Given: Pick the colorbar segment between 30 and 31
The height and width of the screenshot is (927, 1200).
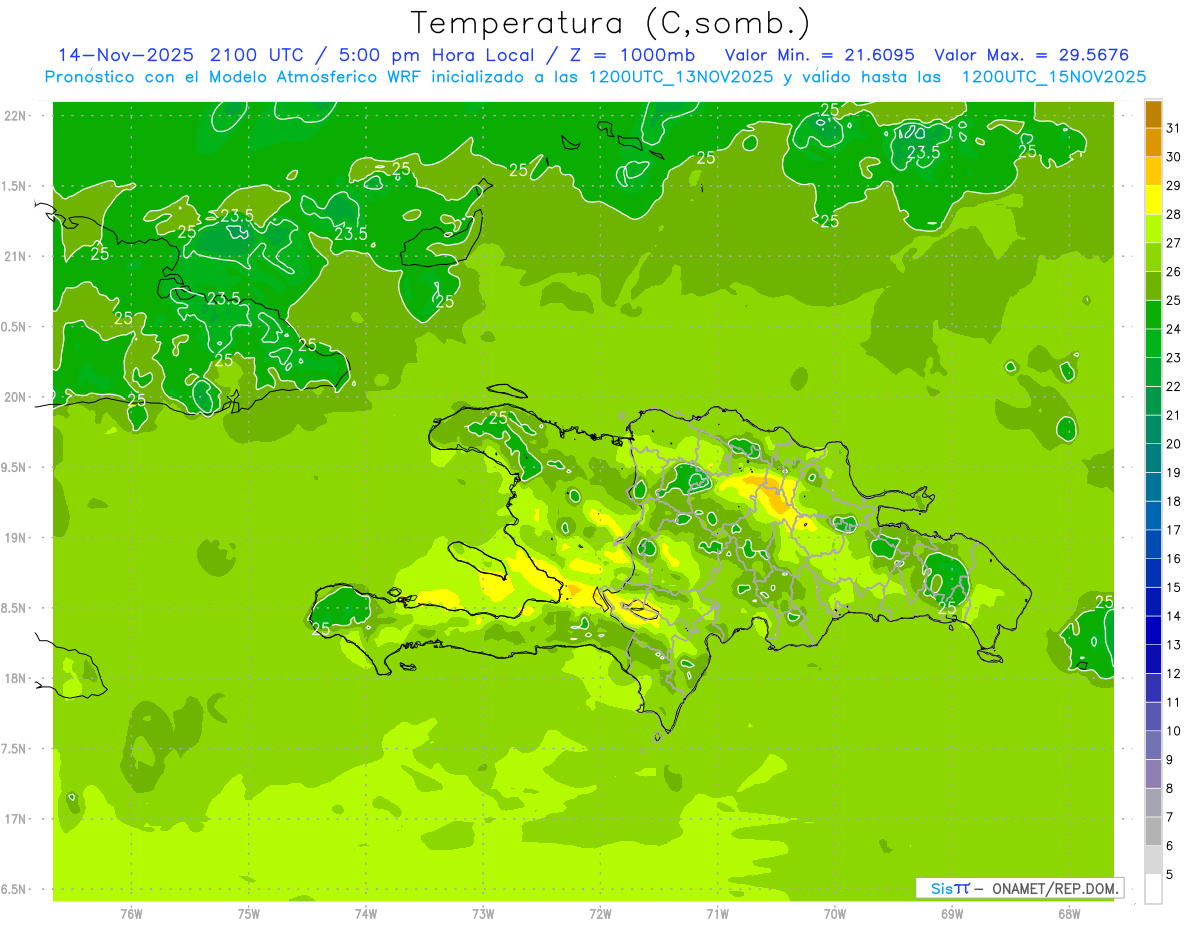Looking at the screenshot, I should pos(1153,143).
